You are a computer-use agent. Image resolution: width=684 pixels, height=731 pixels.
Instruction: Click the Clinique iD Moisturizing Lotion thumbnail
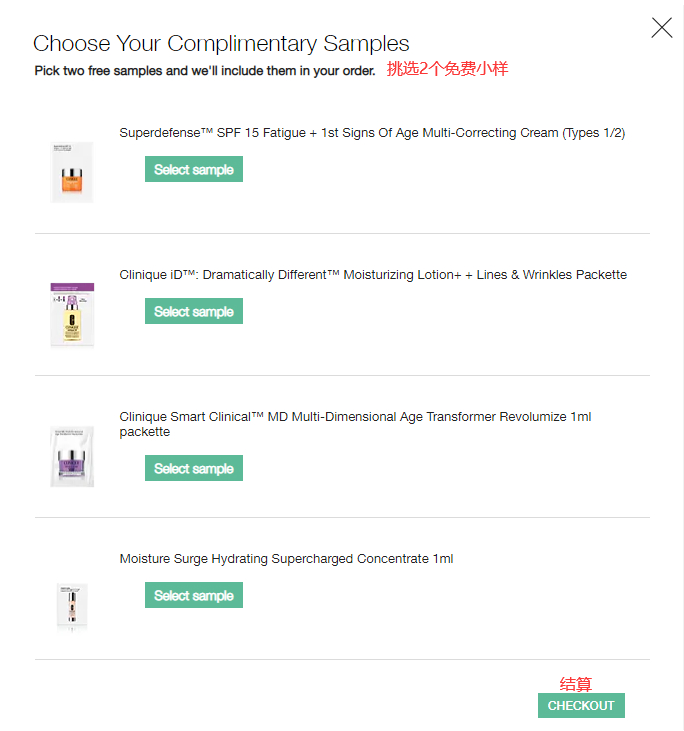click(x=72, y=315)
